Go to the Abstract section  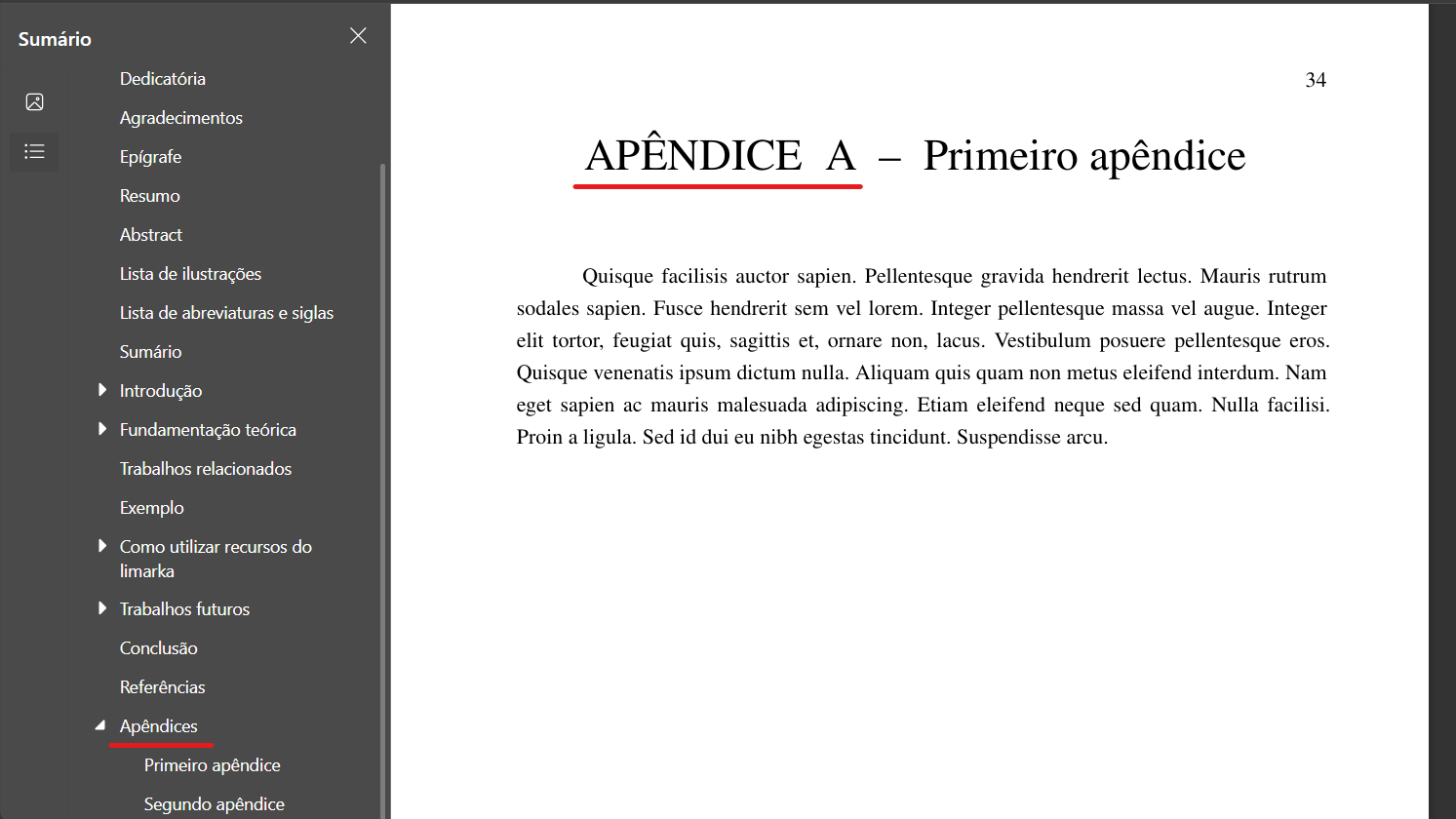click(151, 234)
